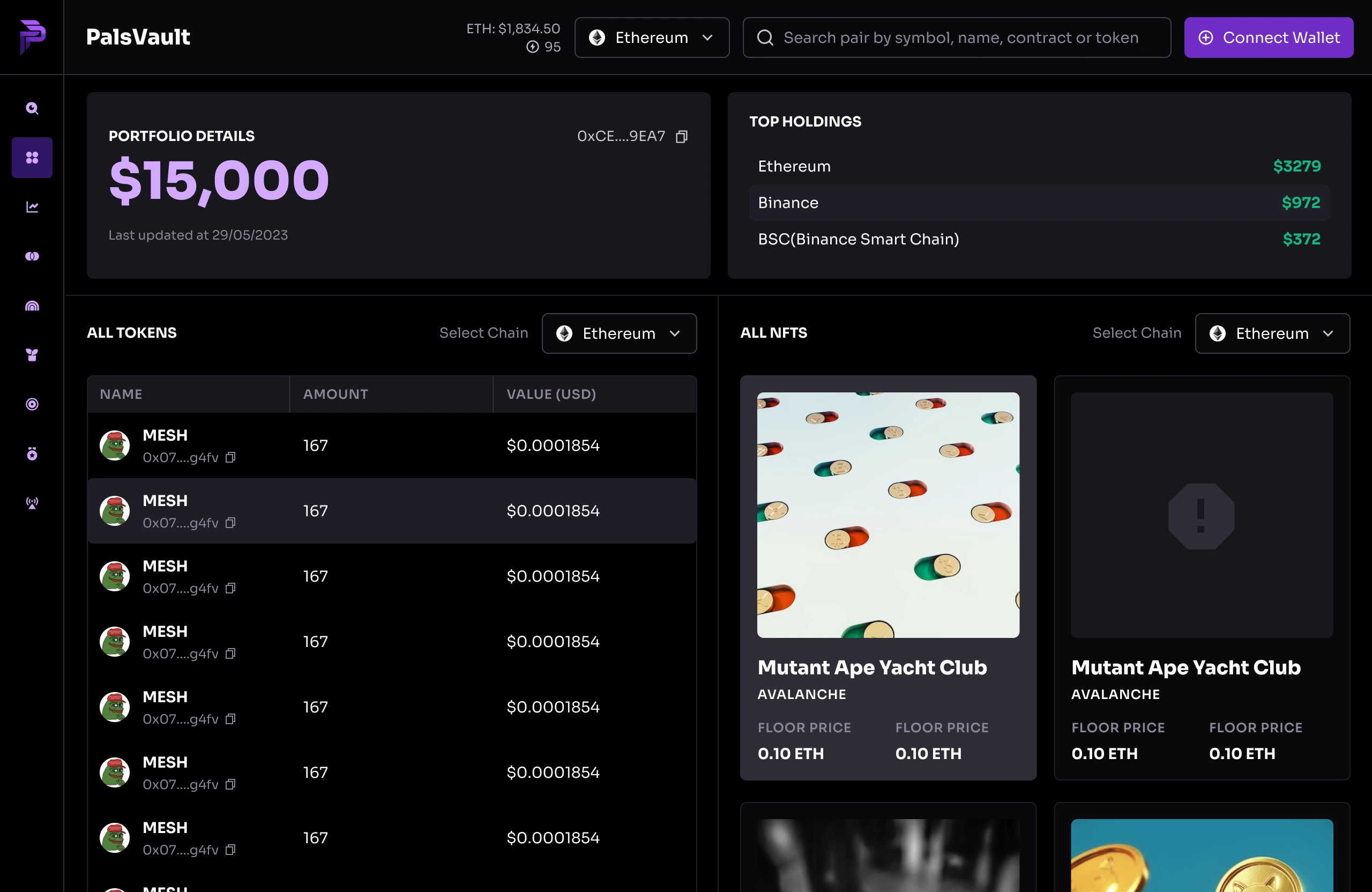Select the BSC(Binance Smart Chain) holding

tap(1039, 239)
